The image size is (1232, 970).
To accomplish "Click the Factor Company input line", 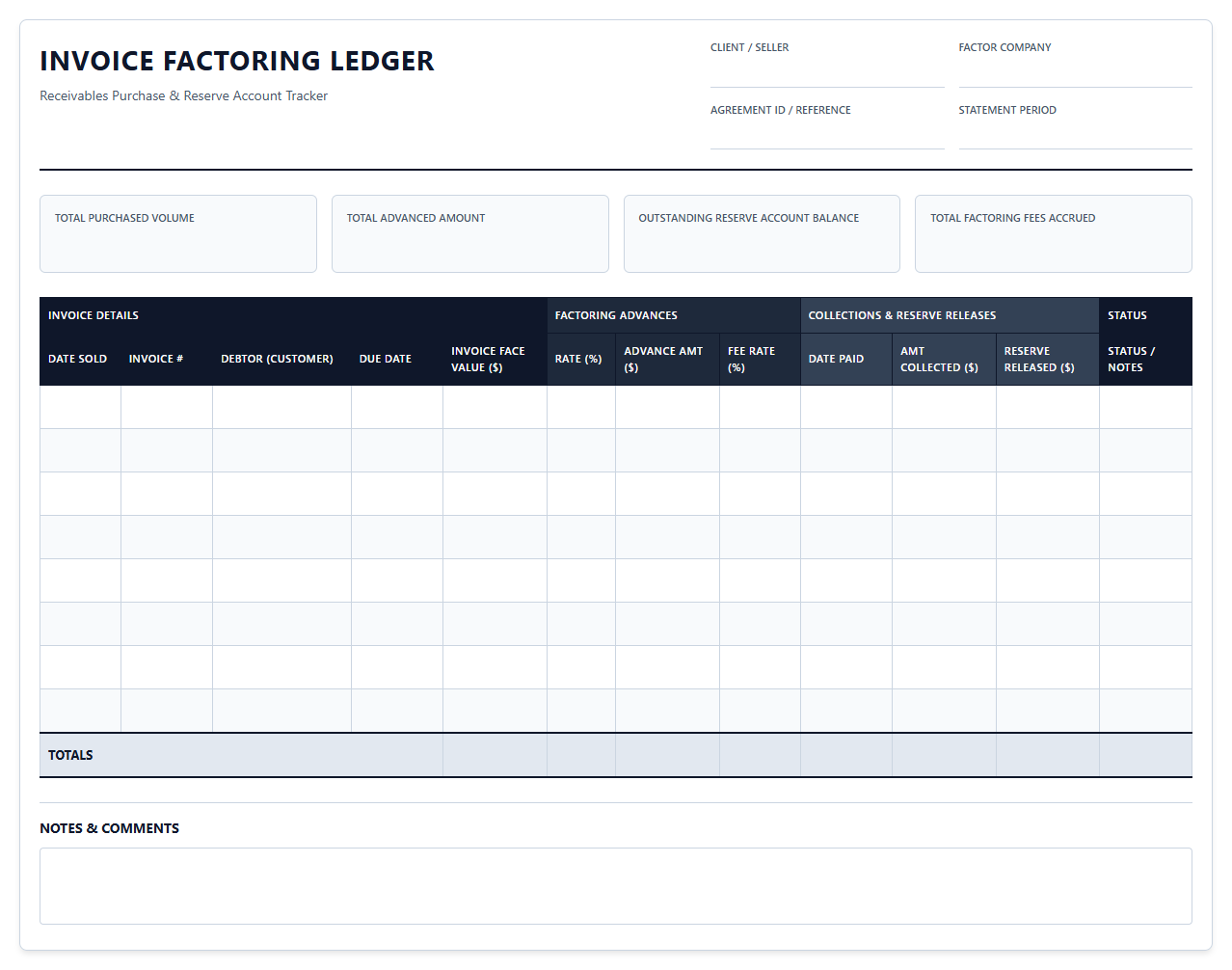I will 1075,72.
